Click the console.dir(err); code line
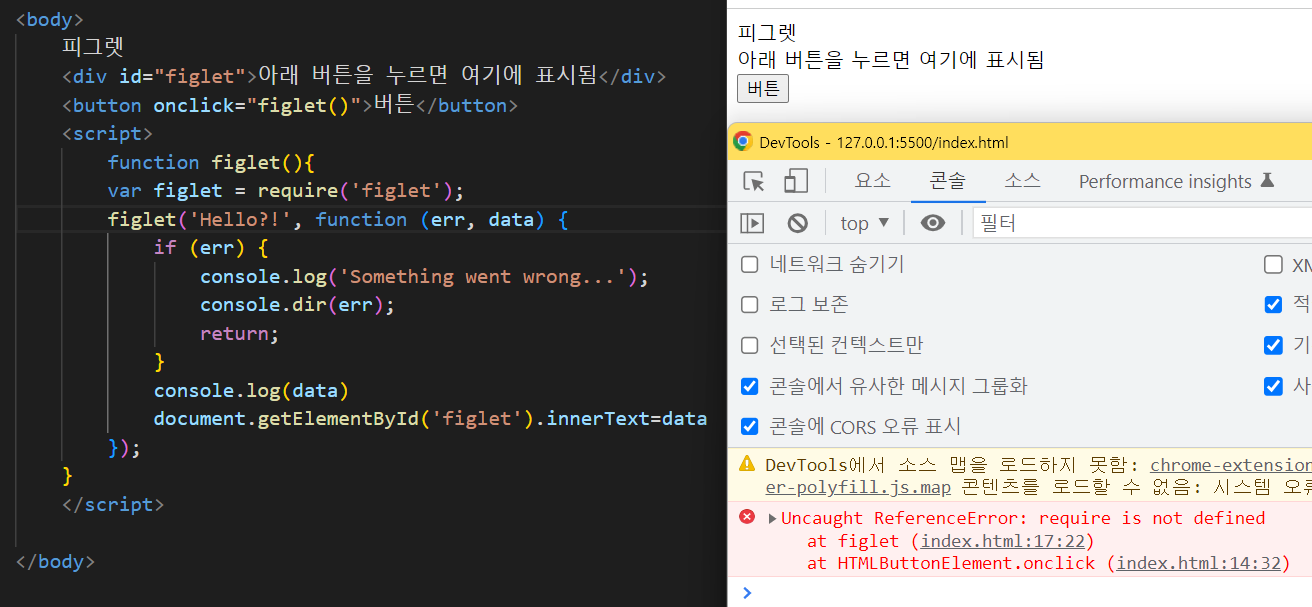Viewport: 1312px width, 607px height. coord(298,305)
